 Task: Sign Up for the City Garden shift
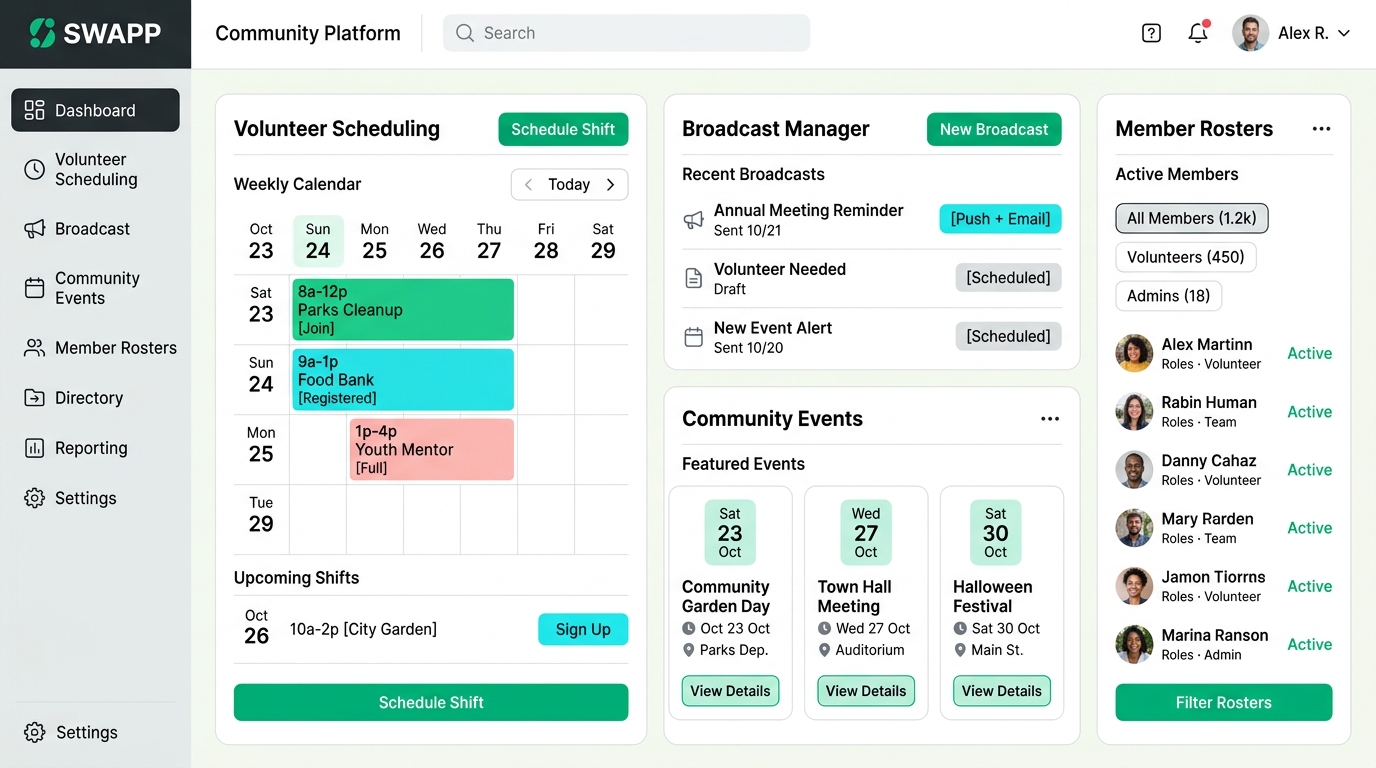(x=583, y=629)
